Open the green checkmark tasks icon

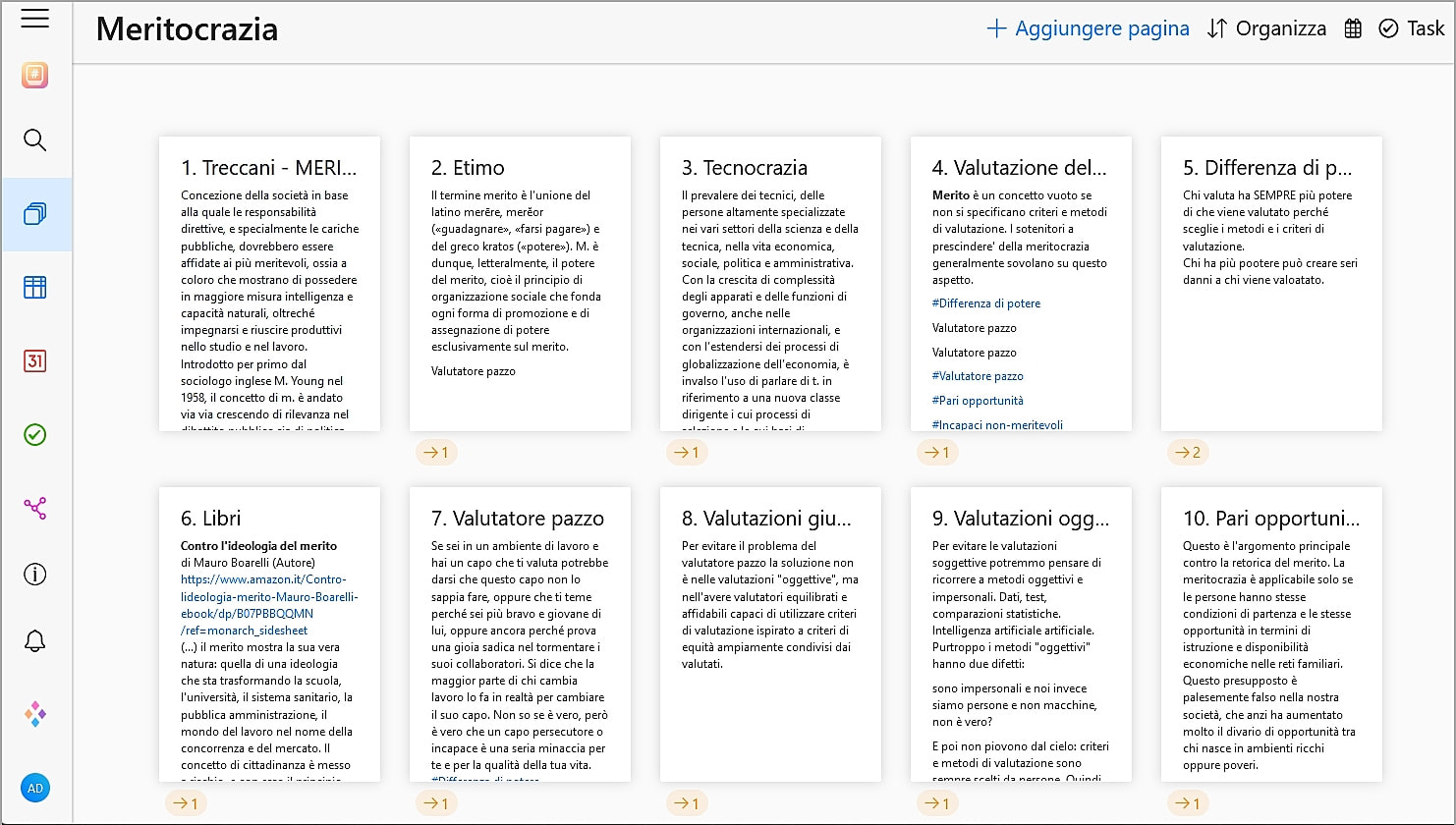point(34,435)
